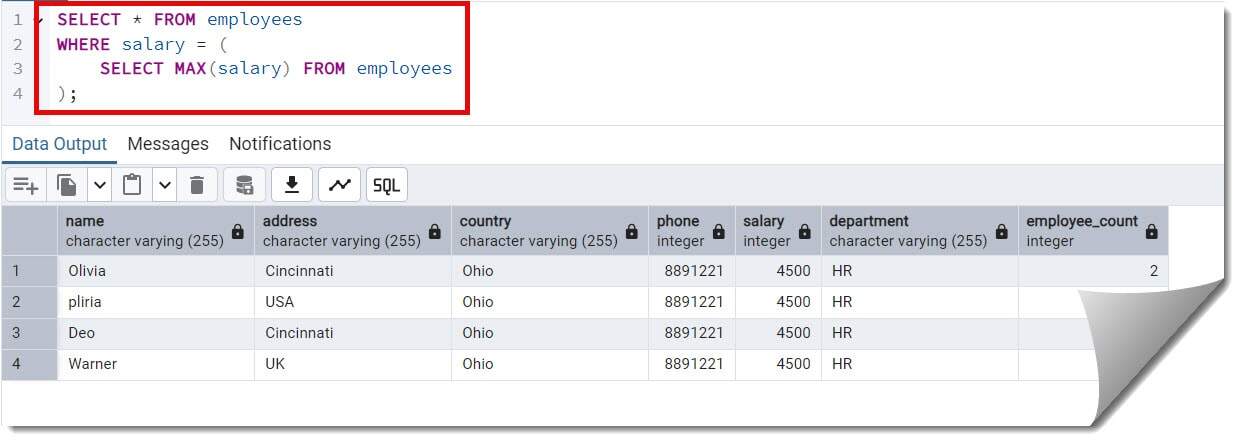Screen dimensions: 1239x441
Task: Select the department column header
Action: pyautogui.click(x=920, y=231)
